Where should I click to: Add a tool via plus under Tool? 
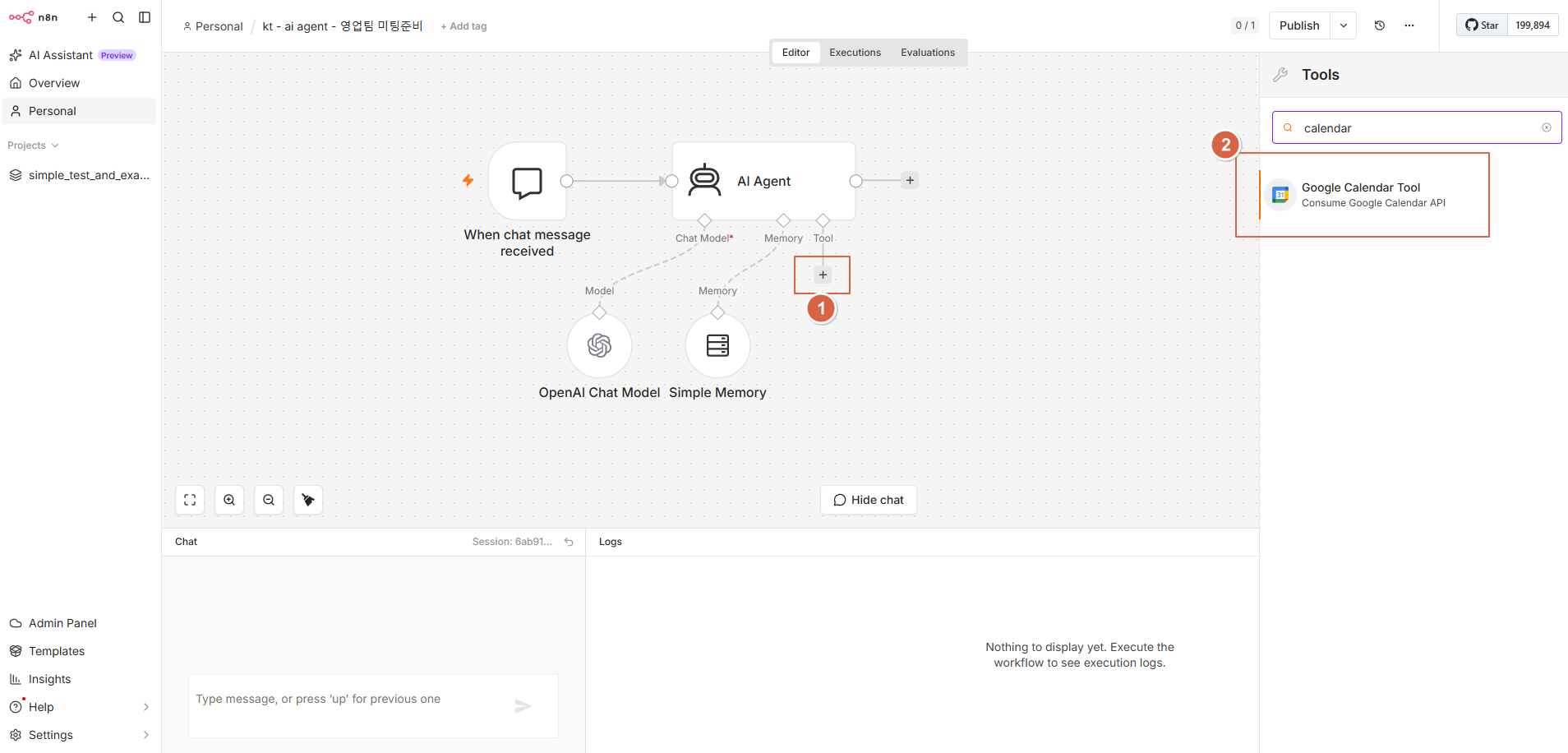(823, 275)
